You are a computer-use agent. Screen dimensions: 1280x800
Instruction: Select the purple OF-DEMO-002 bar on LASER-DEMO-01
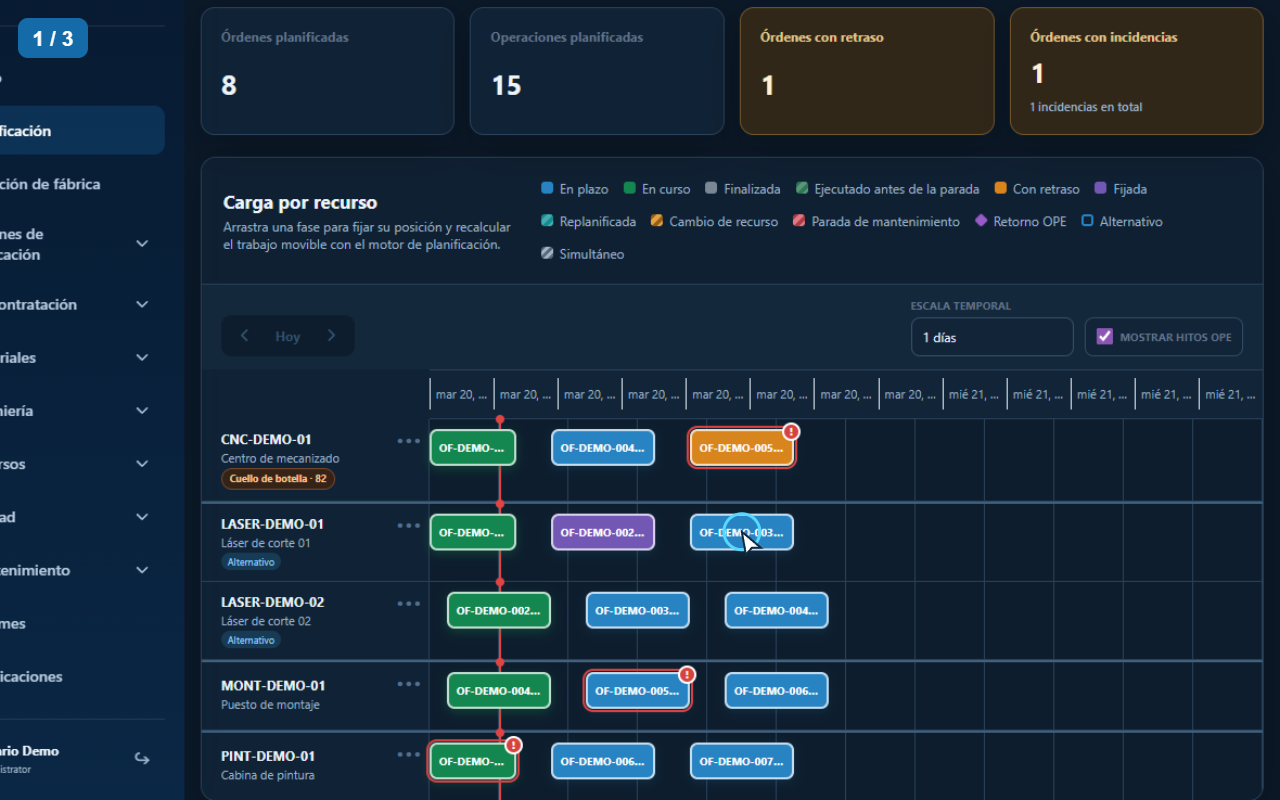(x=603, y=532)
